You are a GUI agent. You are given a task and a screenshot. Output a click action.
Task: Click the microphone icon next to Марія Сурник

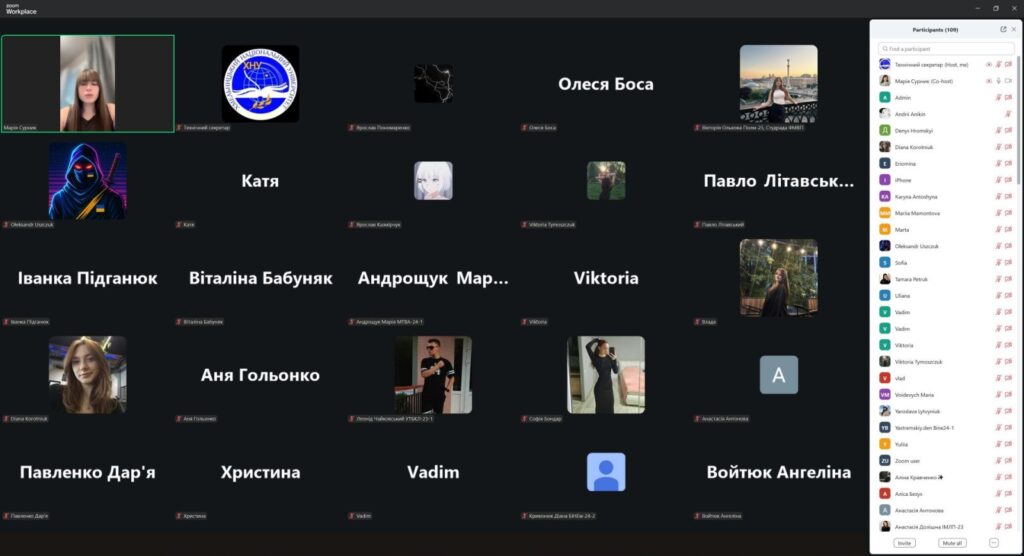pyautogui.click(x=998, y=80)
